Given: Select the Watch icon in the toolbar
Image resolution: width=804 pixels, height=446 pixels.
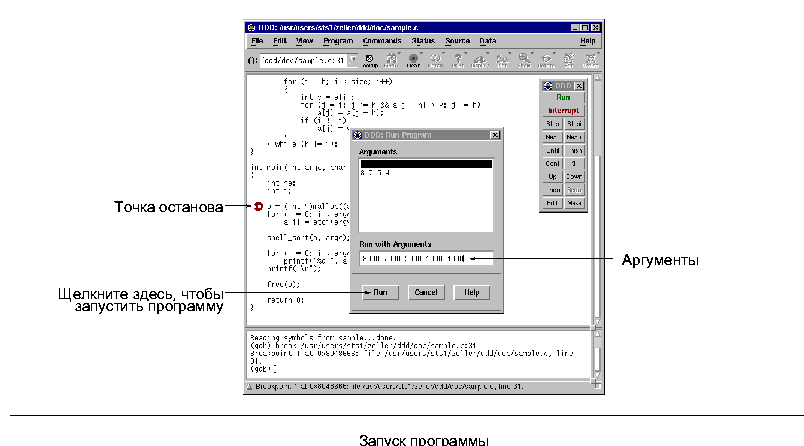Looking at the screenshot, I should [436, 60].
